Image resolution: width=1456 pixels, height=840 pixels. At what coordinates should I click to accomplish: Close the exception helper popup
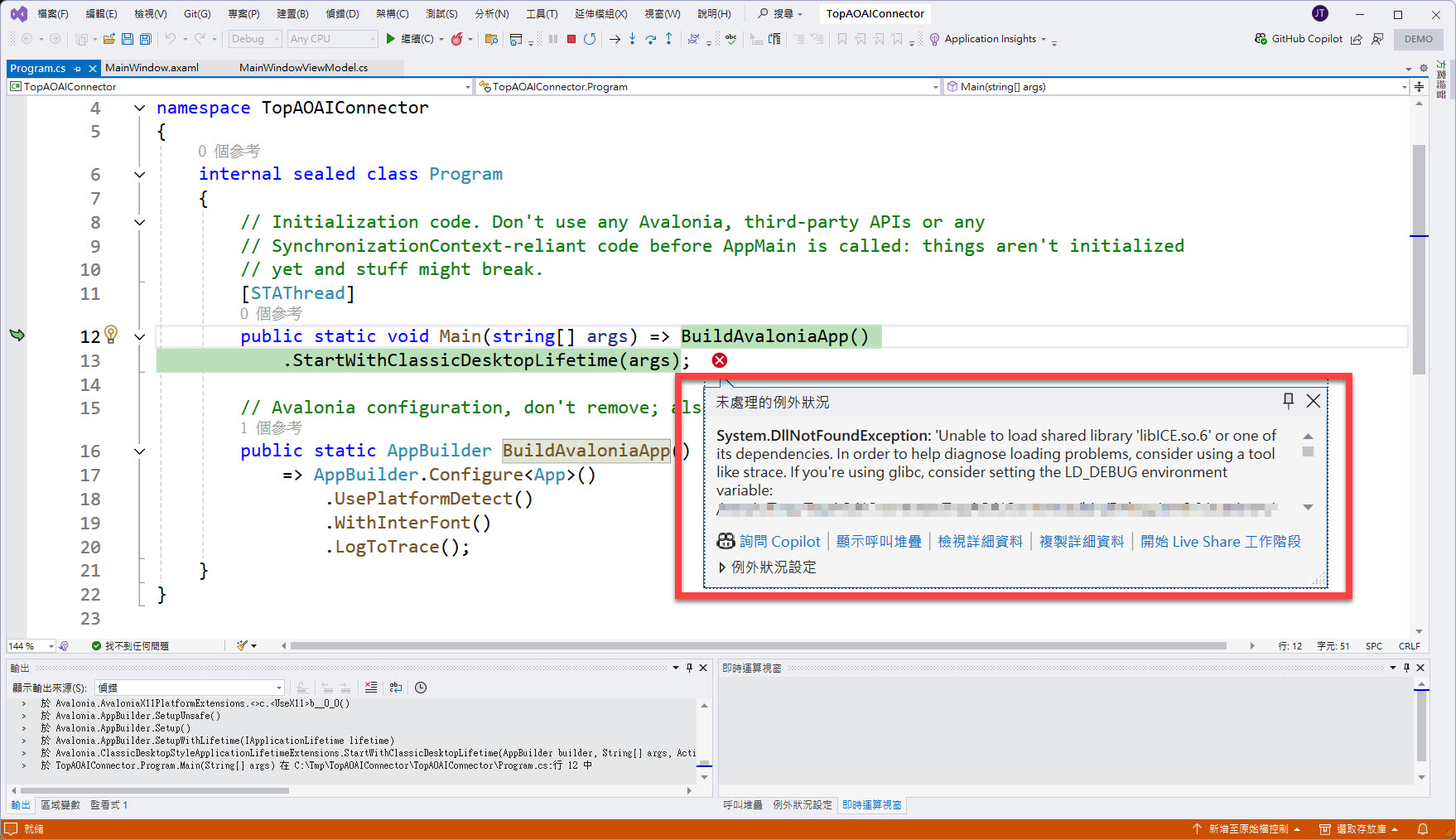point(1314,401)
